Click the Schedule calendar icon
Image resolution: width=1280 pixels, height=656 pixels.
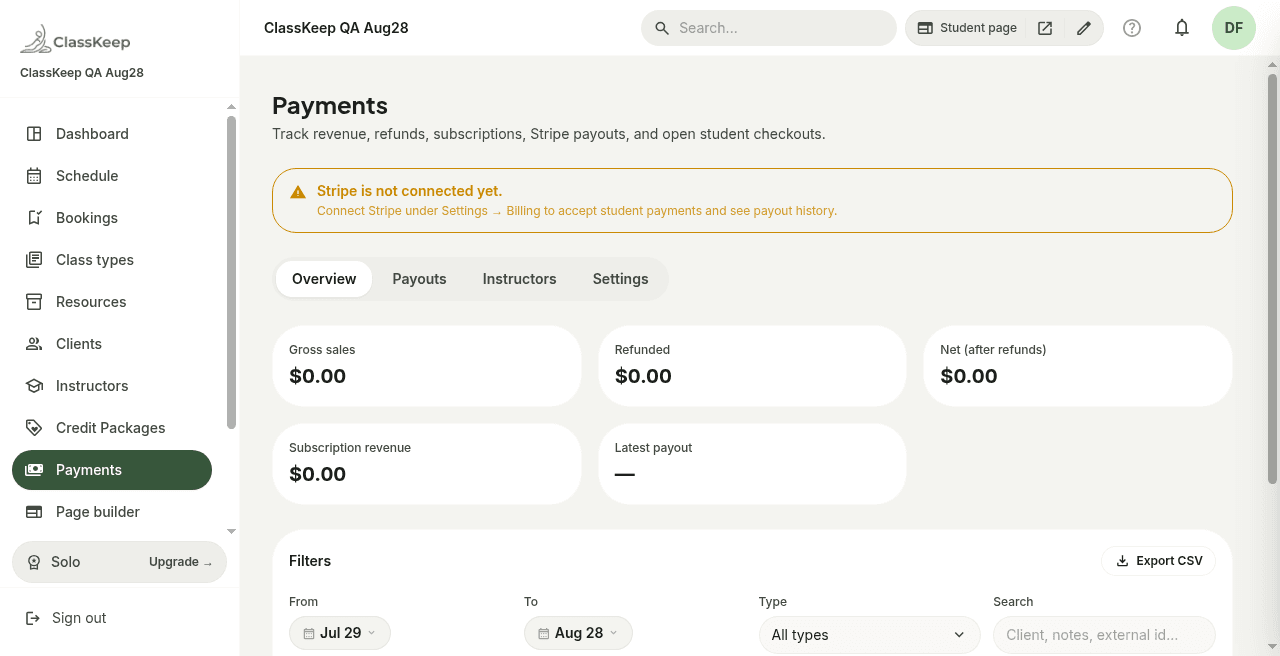click(x=34, y=176)
